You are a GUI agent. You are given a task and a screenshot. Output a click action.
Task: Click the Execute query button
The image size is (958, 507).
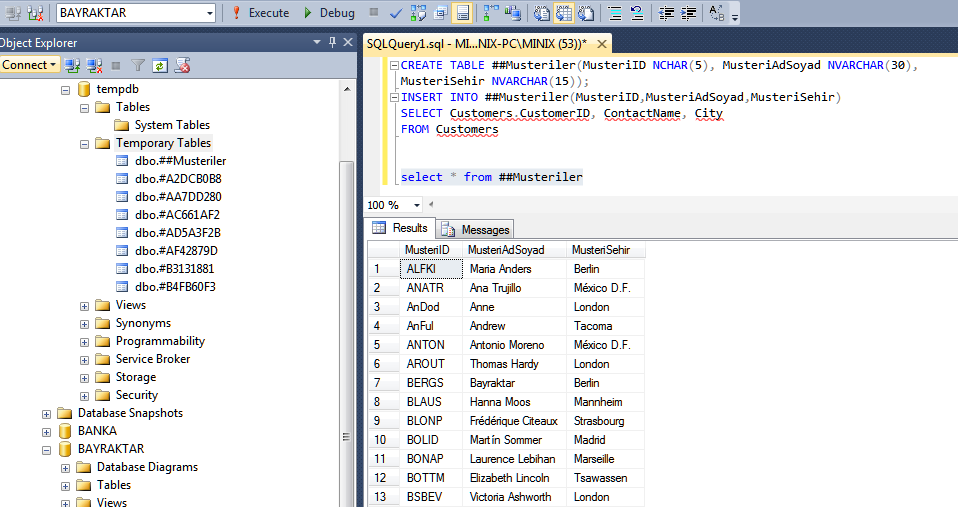[x=260, y=13]
